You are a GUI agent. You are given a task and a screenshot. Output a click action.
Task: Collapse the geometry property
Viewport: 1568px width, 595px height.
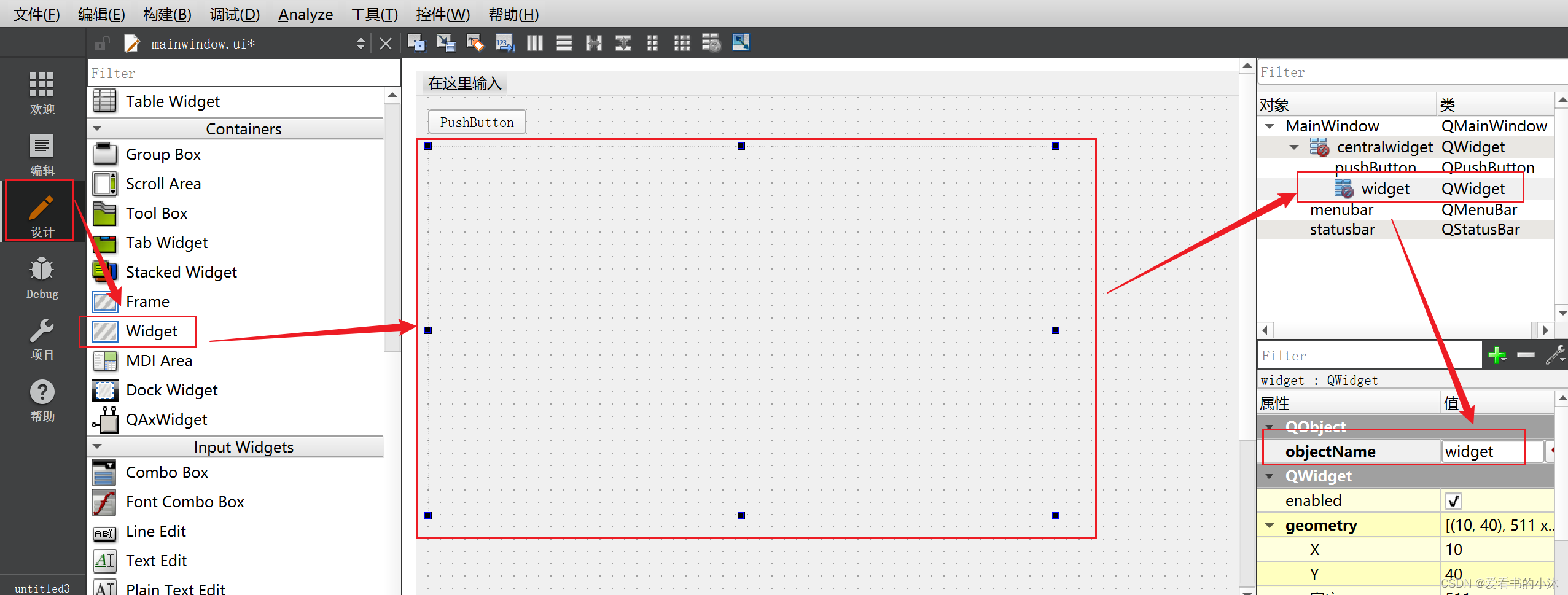coord(1269,526)
